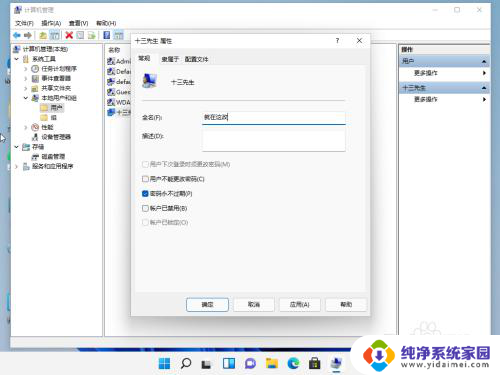Click the Up one level folder icon
The width and height of the screenshot is (500, 375).
(43, 35)
